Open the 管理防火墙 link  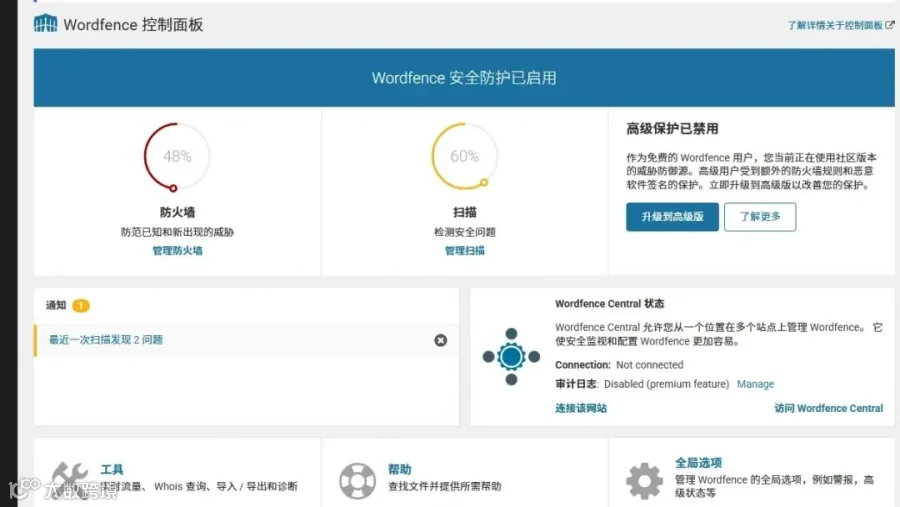[x=177, y=250]
